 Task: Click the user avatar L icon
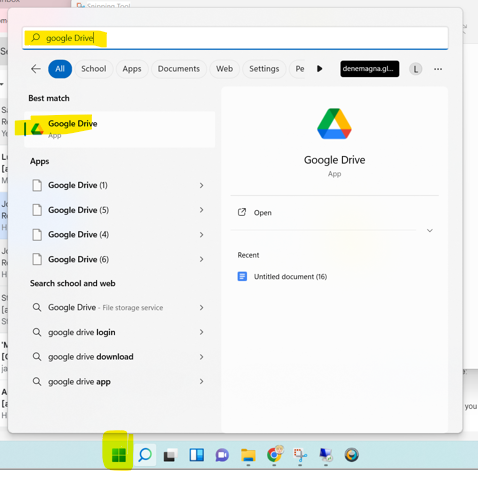[x=416, y=69]
